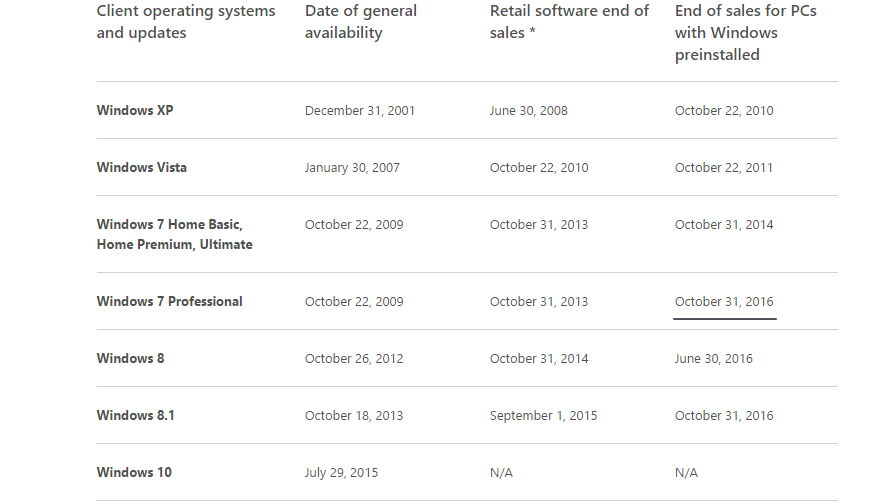This screenshot has width=890, height=503.
Task: Click Retail software end of sales header
Action: (569, 22)
